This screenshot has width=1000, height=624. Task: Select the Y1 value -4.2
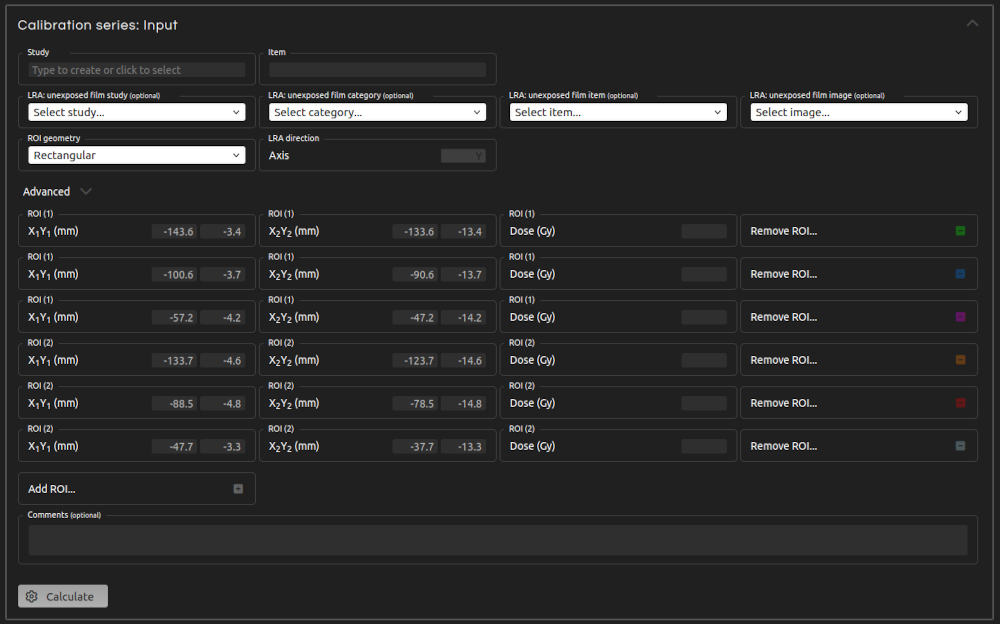pos(223,317)
